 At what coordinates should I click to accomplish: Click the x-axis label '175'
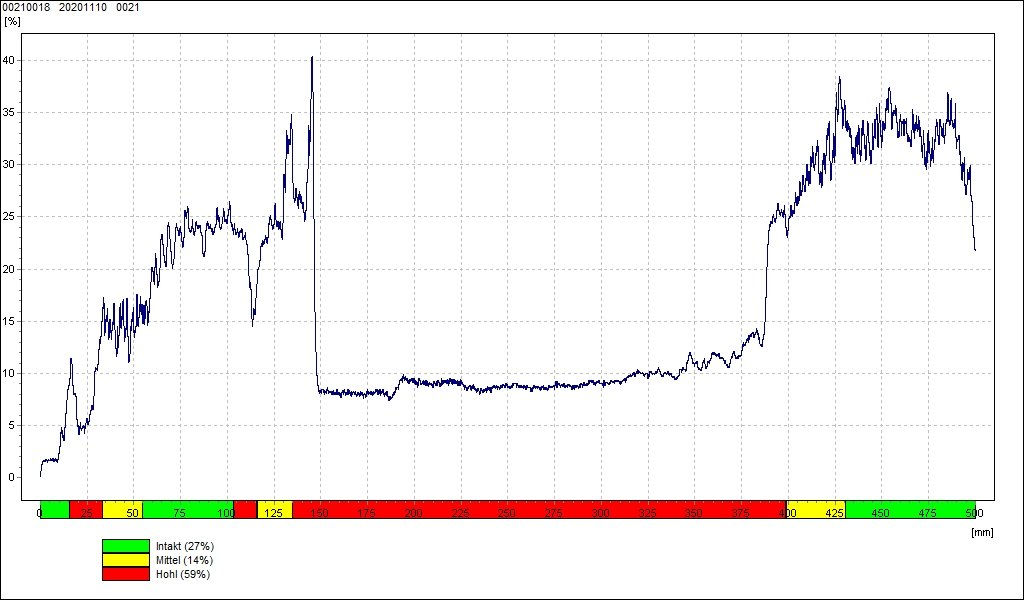[366, 513]
